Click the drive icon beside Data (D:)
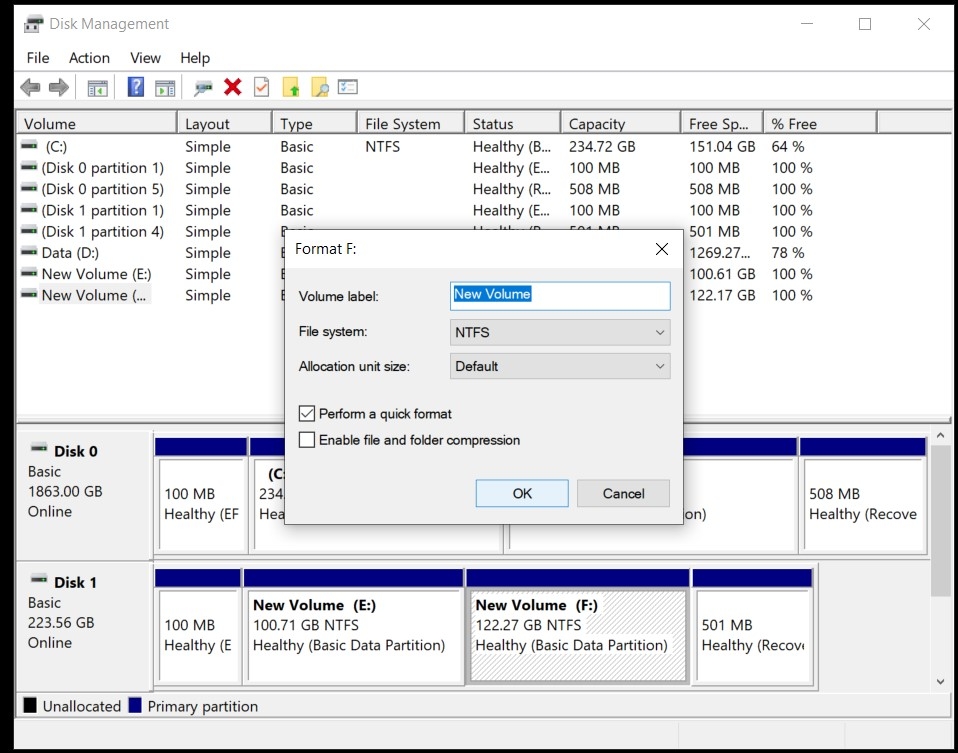The height and width of the screenshot is (753, 958). (29, 251)
